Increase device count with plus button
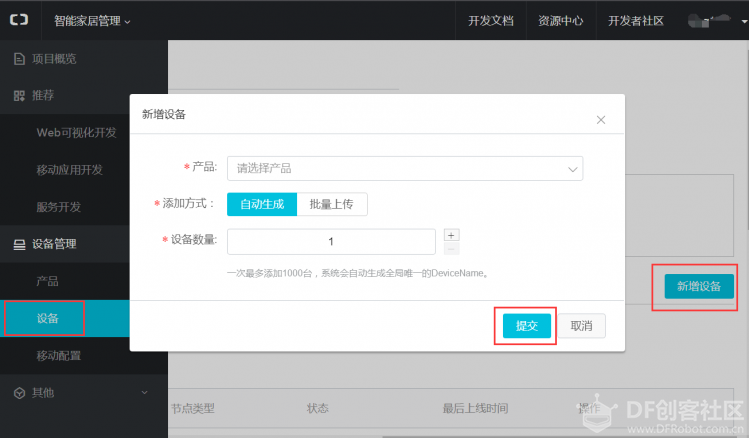The height and width of the screenshot is (438, 749). pos(451,235)
